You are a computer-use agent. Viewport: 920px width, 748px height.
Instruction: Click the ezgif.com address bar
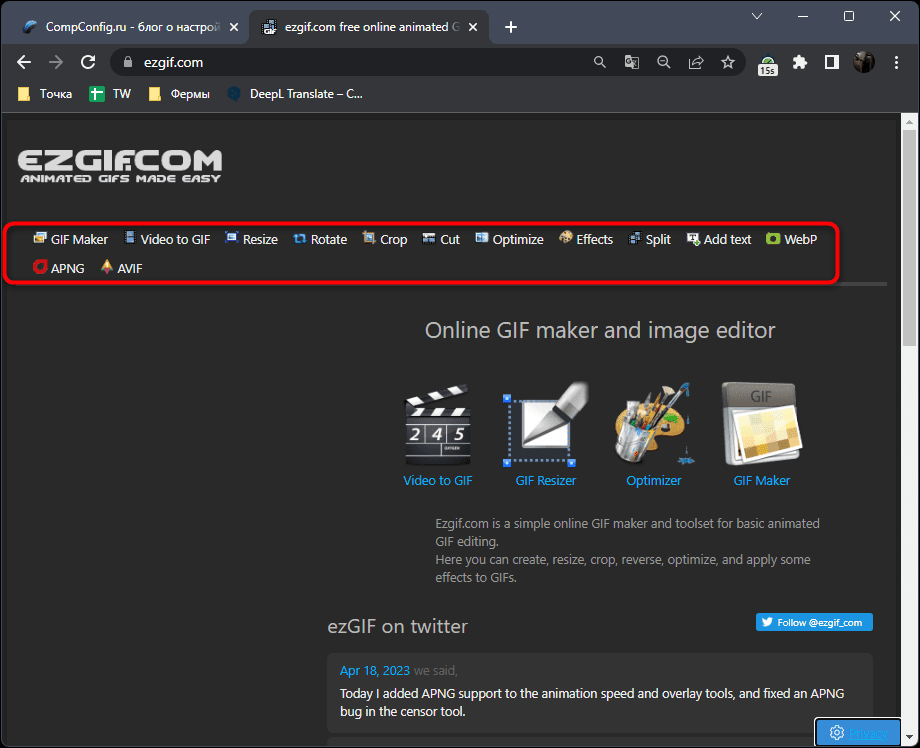pos(350,62)
